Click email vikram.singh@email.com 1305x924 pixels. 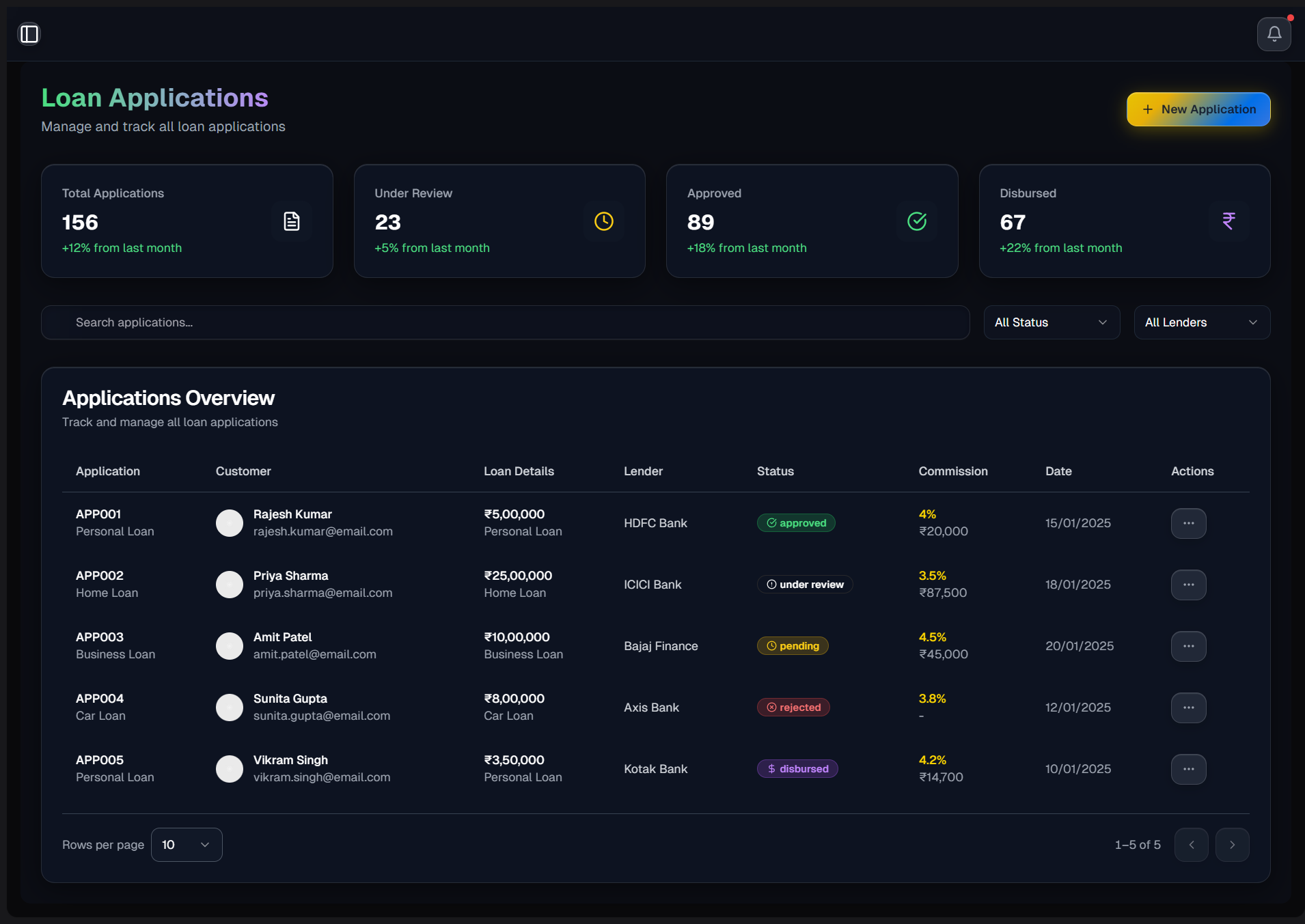coord(322,777)
